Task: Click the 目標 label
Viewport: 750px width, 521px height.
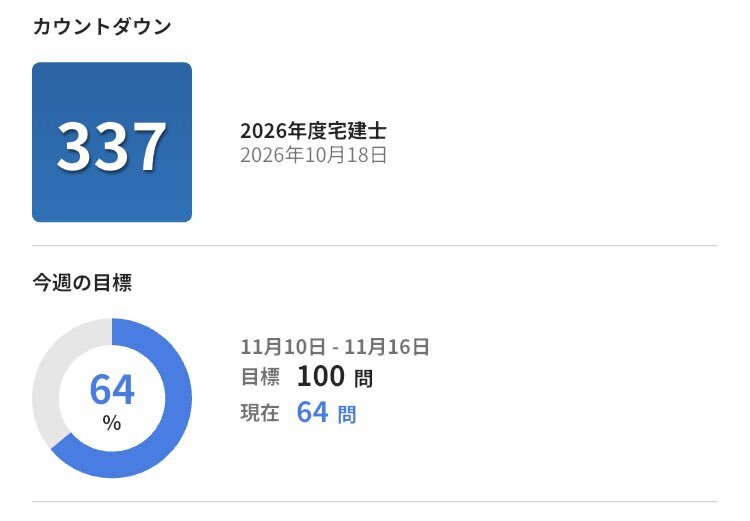Action: pos(260,377)
